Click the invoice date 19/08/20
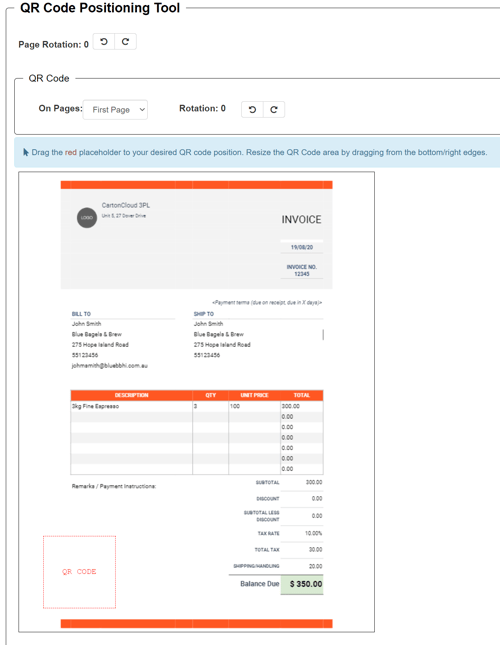The width and height of the screenshot is (500, 645). (302, 247)
